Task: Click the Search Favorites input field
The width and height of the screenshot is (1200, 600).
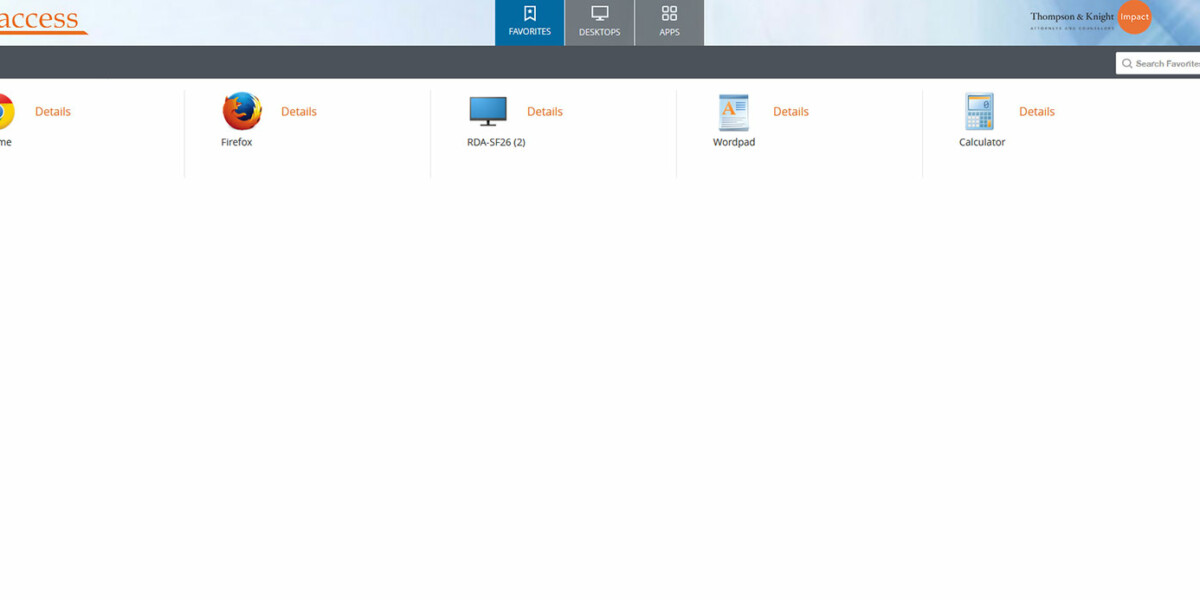Action: [x=1170, y=63]
